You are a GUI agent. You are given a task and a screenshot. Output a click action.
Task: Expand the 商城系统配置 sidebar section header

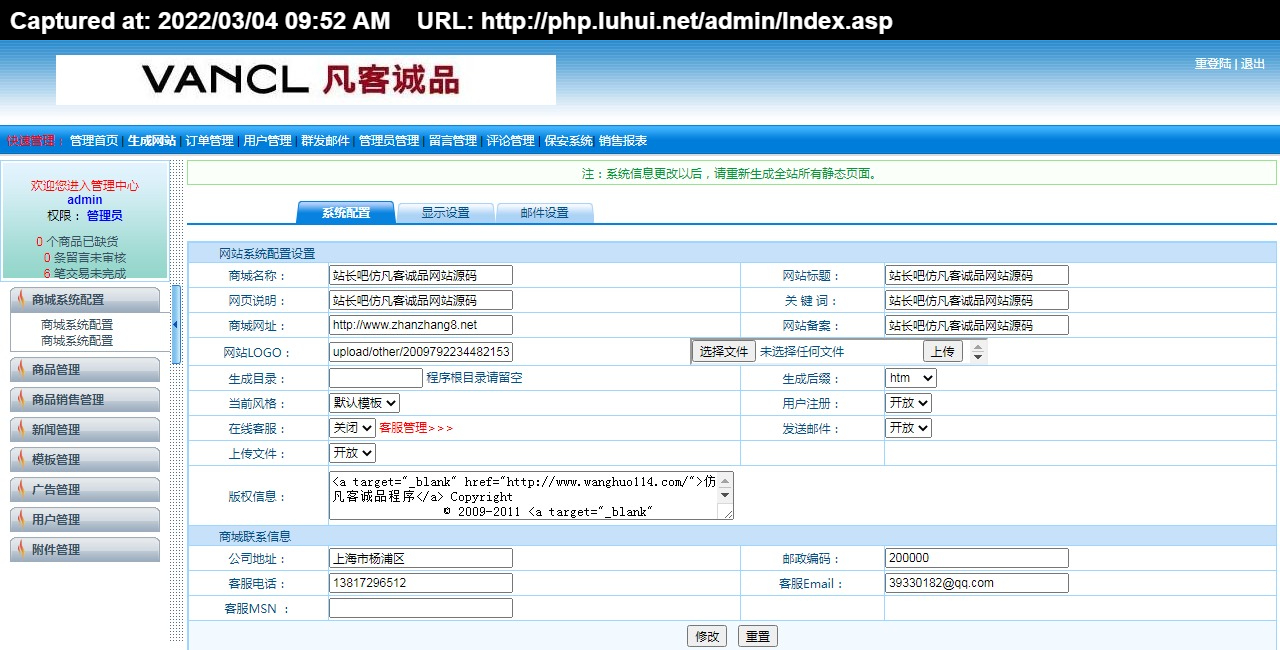click(x=85, y=299)
